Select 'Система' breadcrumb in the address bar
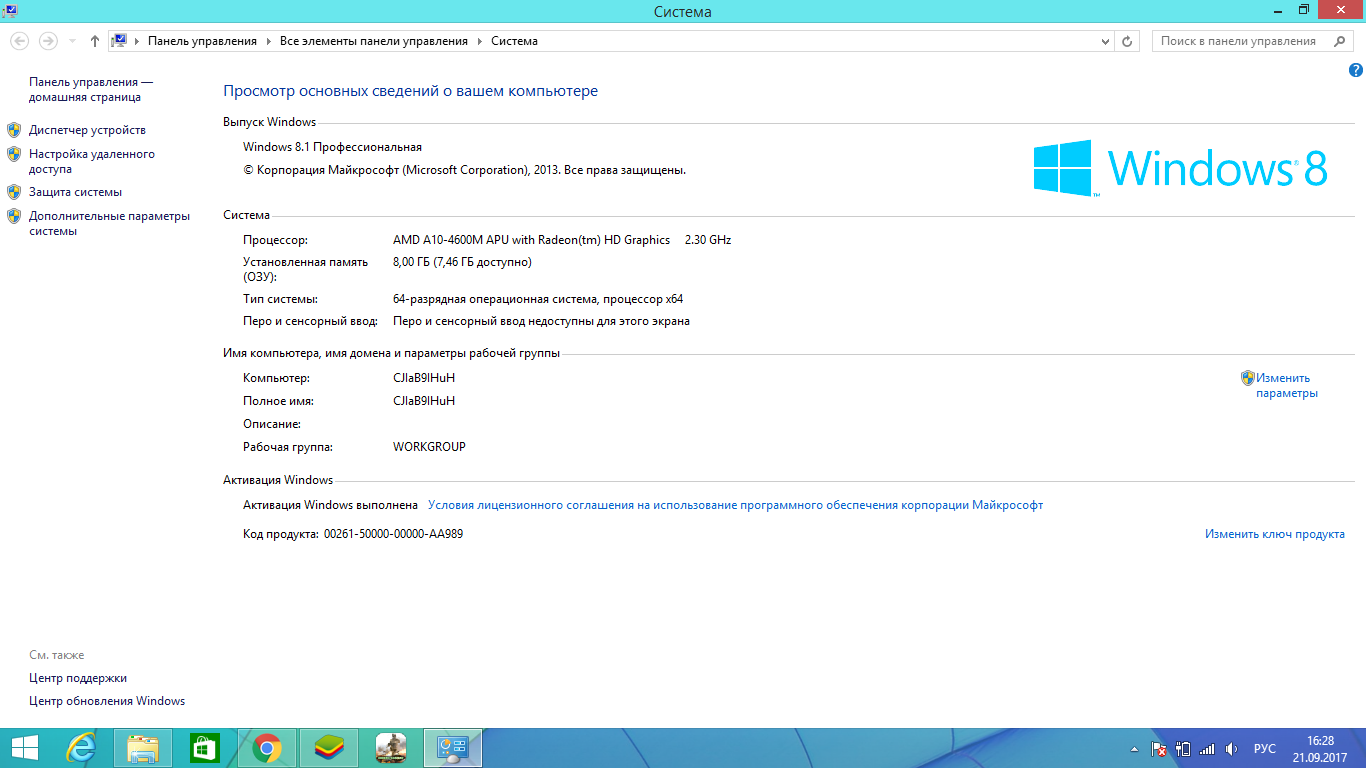 [514, 41]
